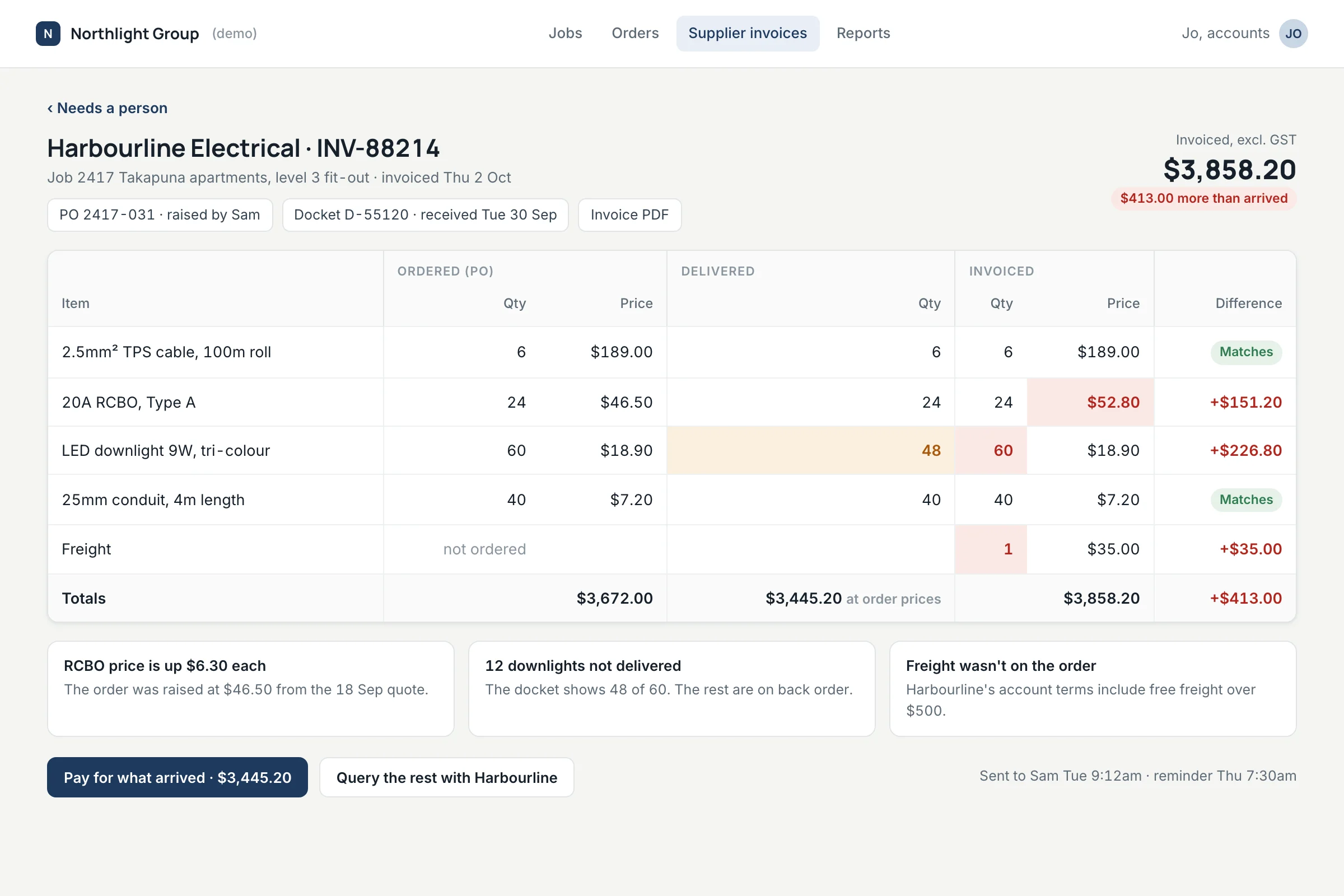
Task: Go back to Needs a person
Action: point(108,108)
